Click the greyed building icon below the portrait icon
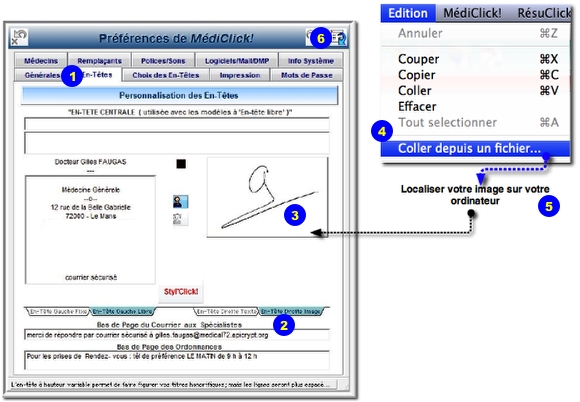 click(x=181, y=219)
